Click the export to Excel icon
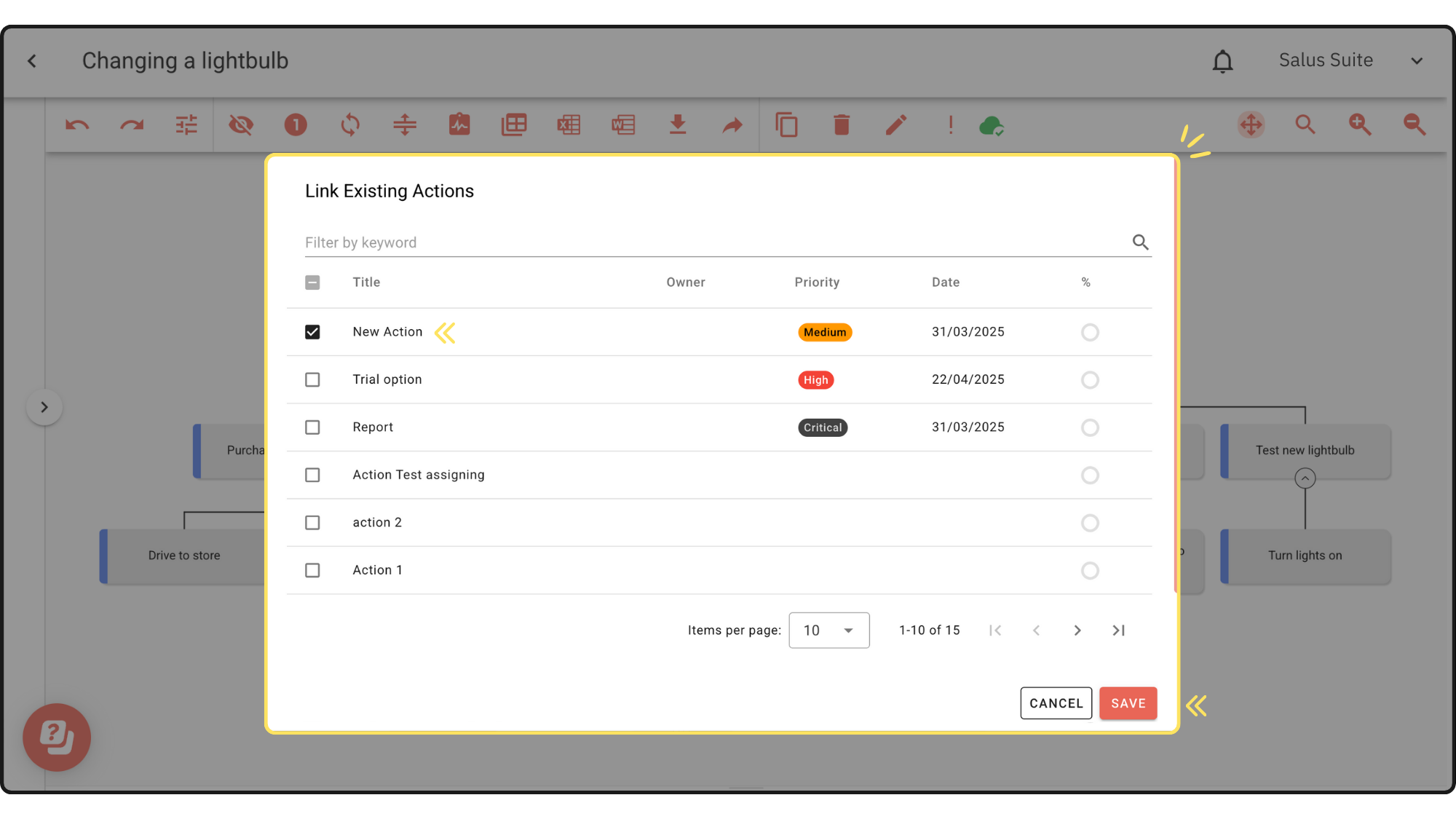The image size is (1456, 819). coord(569,125)
